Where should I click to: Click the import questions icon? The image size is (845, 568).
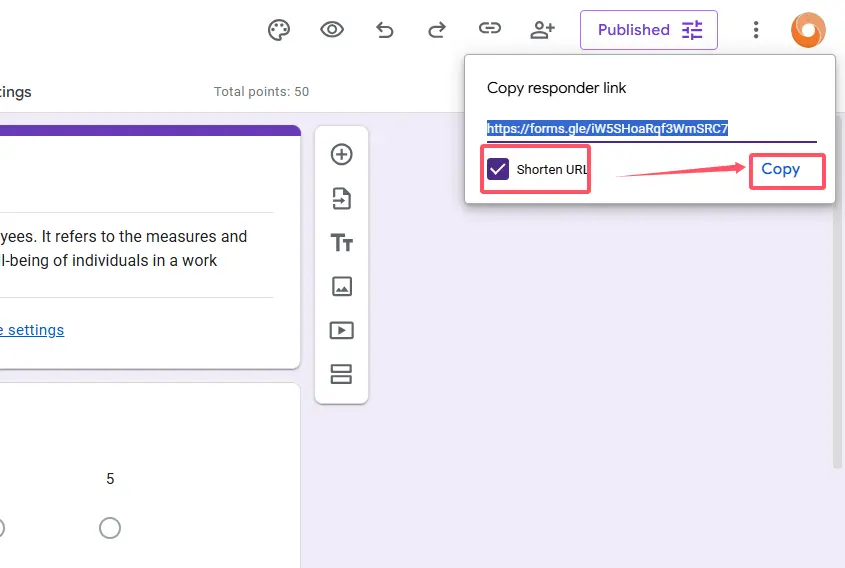tap(342, 199)
